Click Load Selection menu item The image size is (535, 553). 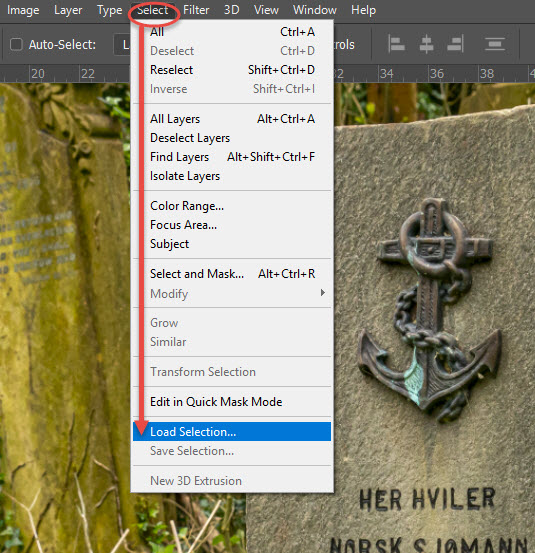coord(232,432)
